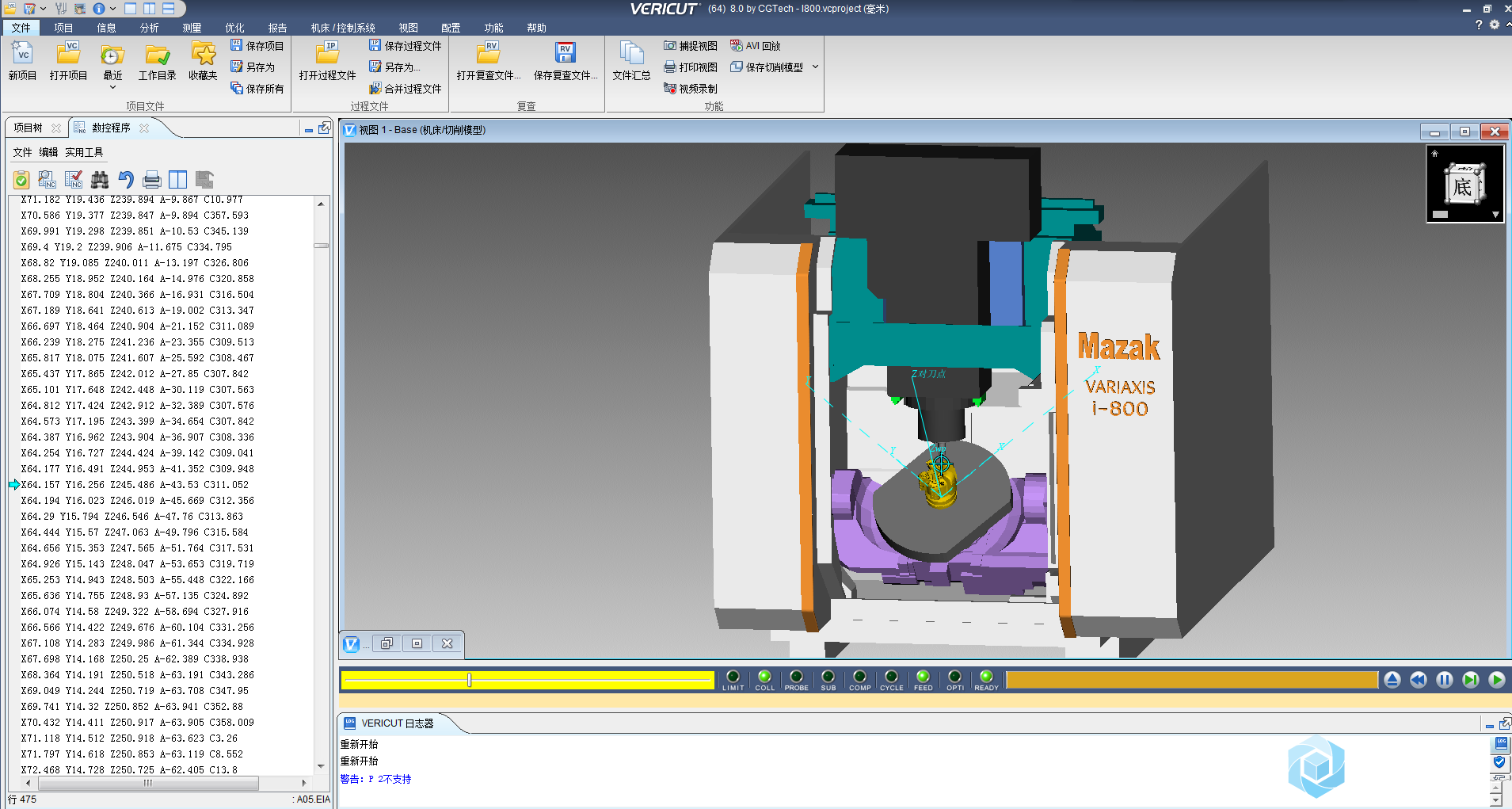Open an in-process file via 打开过程文件
Screen dimensions: 1512x809
pos(327,61)
